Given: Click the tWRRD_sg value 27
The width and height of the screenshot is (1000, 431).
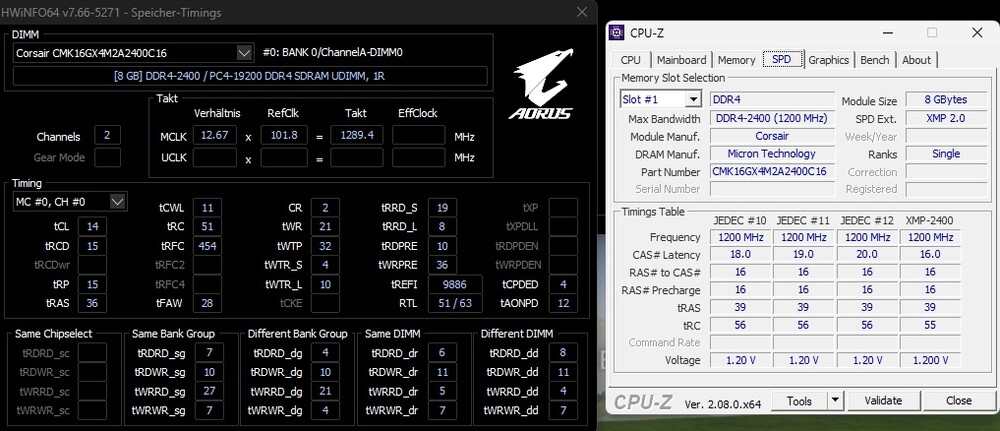Looking at the screenshot, I should pyautogui.click(x=210, y=391).
